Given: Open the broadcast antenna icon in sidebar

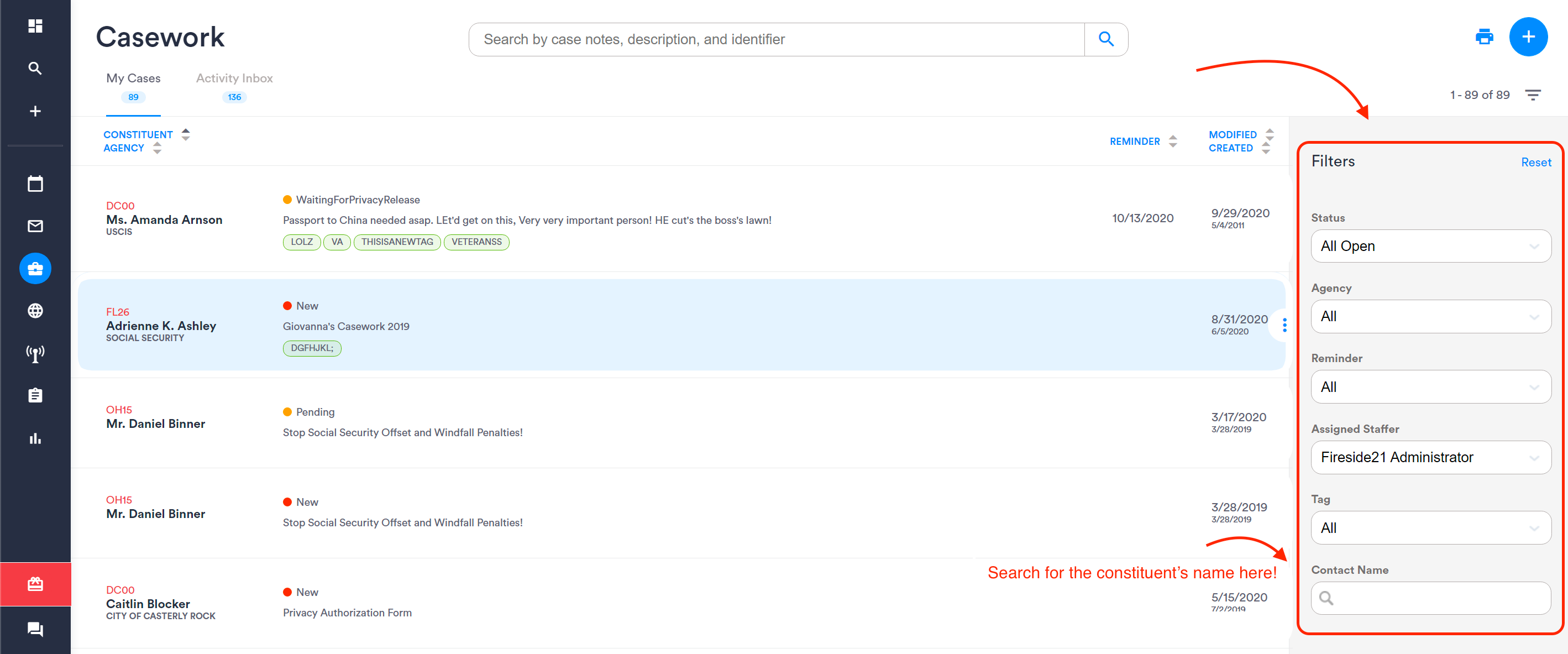Looking at the screenshot, I should pos(35,353).
